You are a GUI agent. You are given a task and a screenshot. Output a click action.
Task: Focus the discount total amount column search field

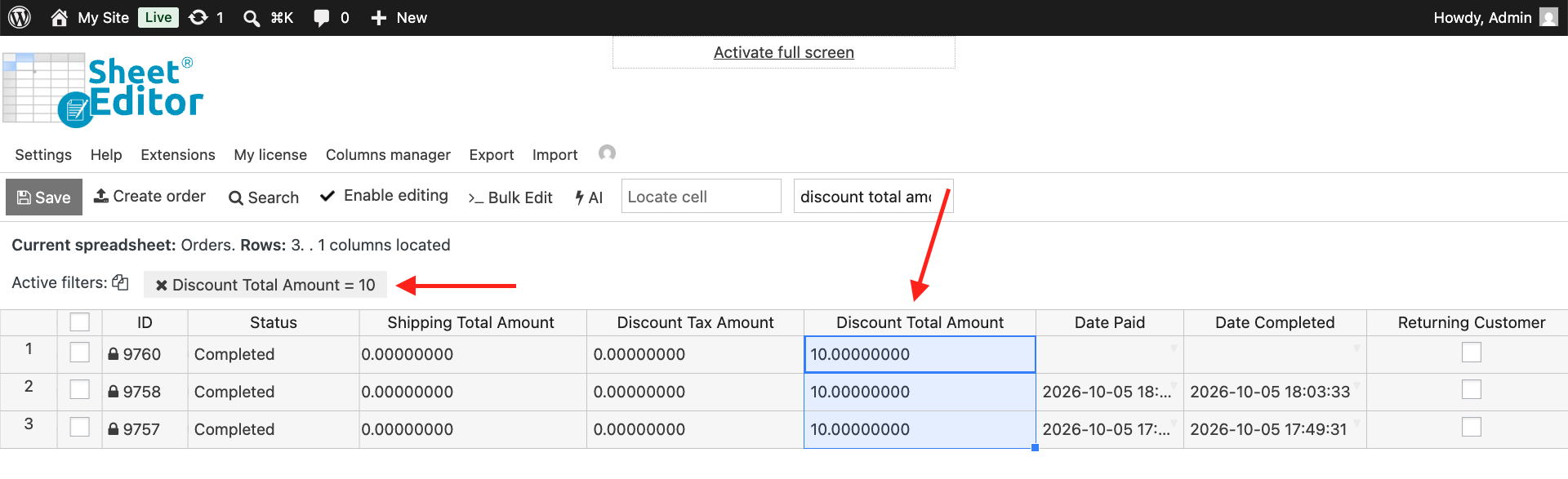tap(873, 197)
